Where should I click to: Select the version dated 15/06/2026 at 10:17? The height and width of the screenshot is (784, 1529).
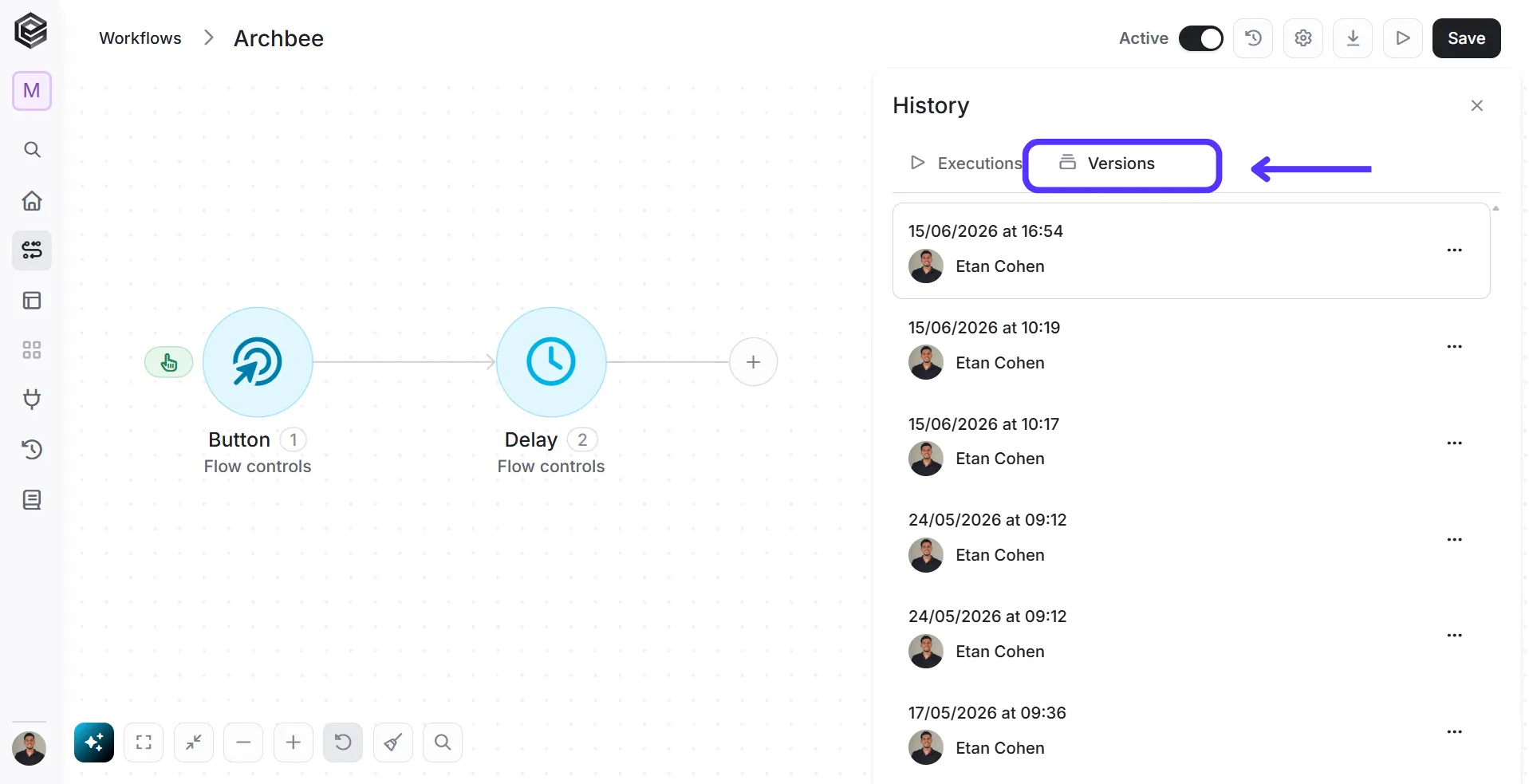coord(1192,443)
